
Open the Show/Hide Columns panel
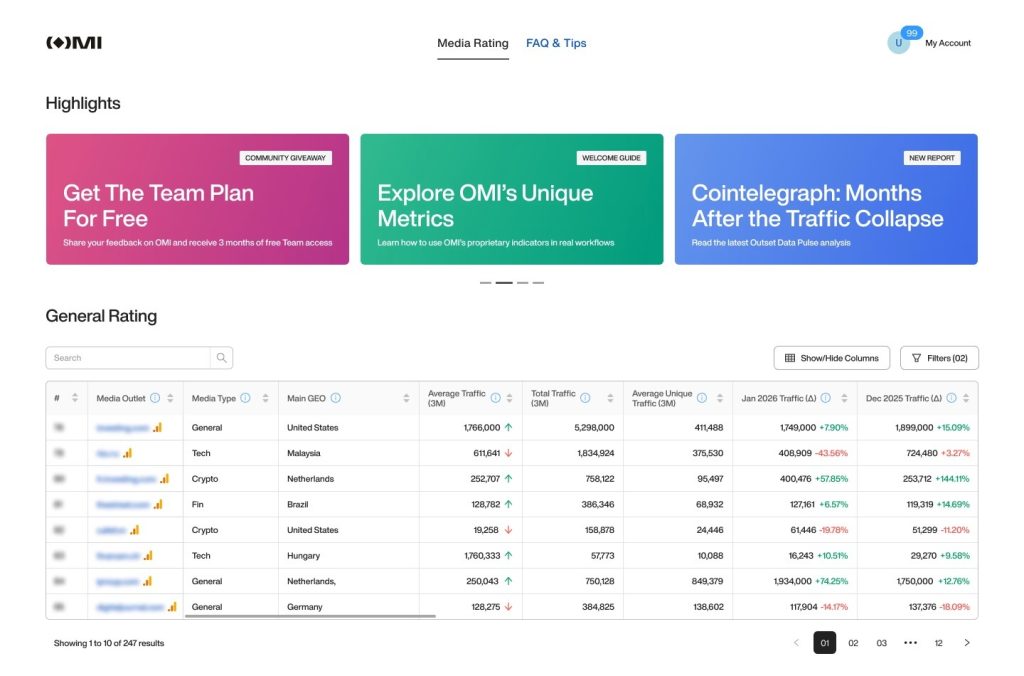[832, 357]
